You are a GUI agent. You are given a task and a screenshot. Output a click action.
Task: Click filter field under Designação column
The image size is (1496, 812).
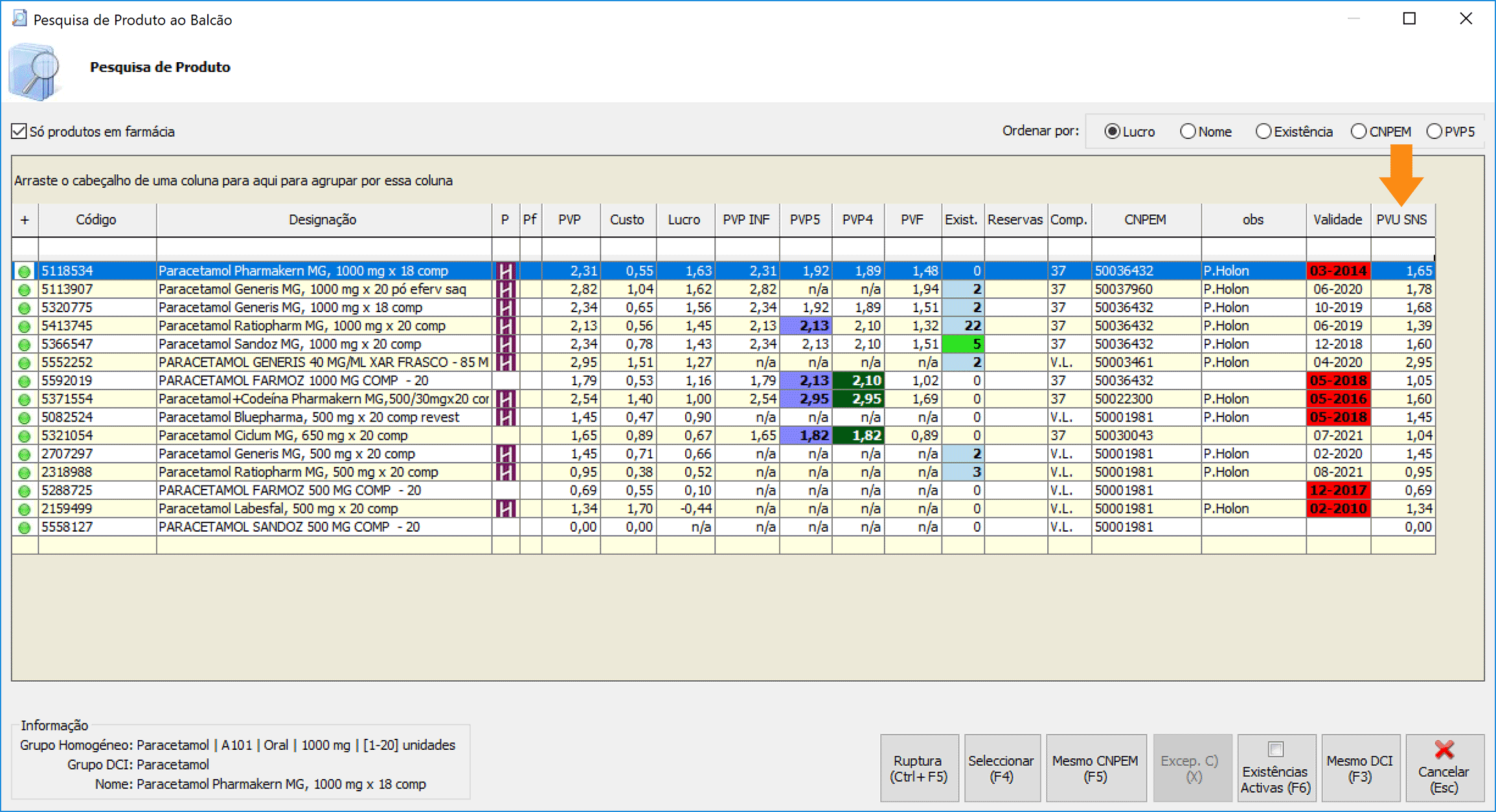(323, 247)
